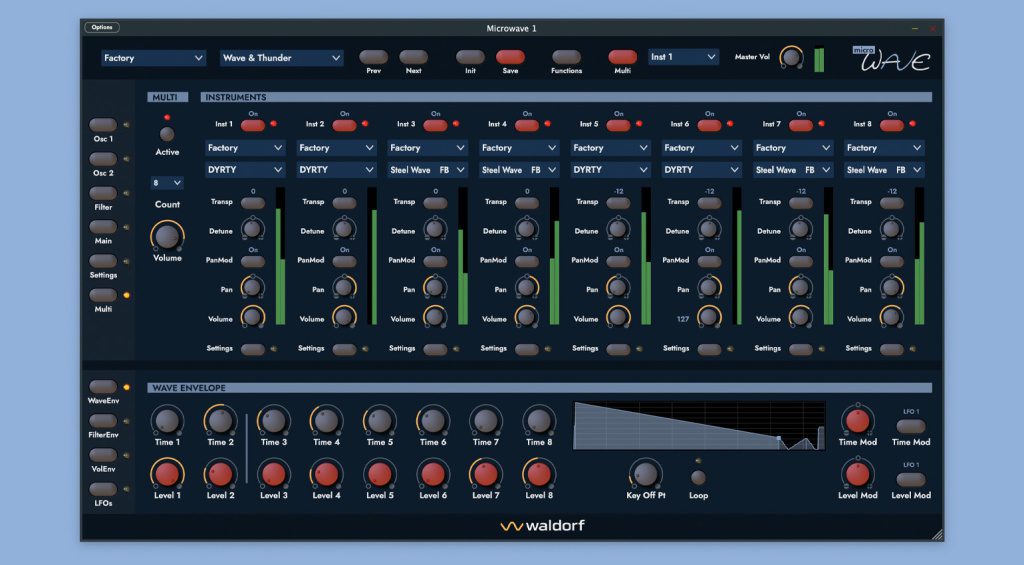Click the Key Off Pt knob
The height and width of the screenshot is (565, 1024).
645,474
